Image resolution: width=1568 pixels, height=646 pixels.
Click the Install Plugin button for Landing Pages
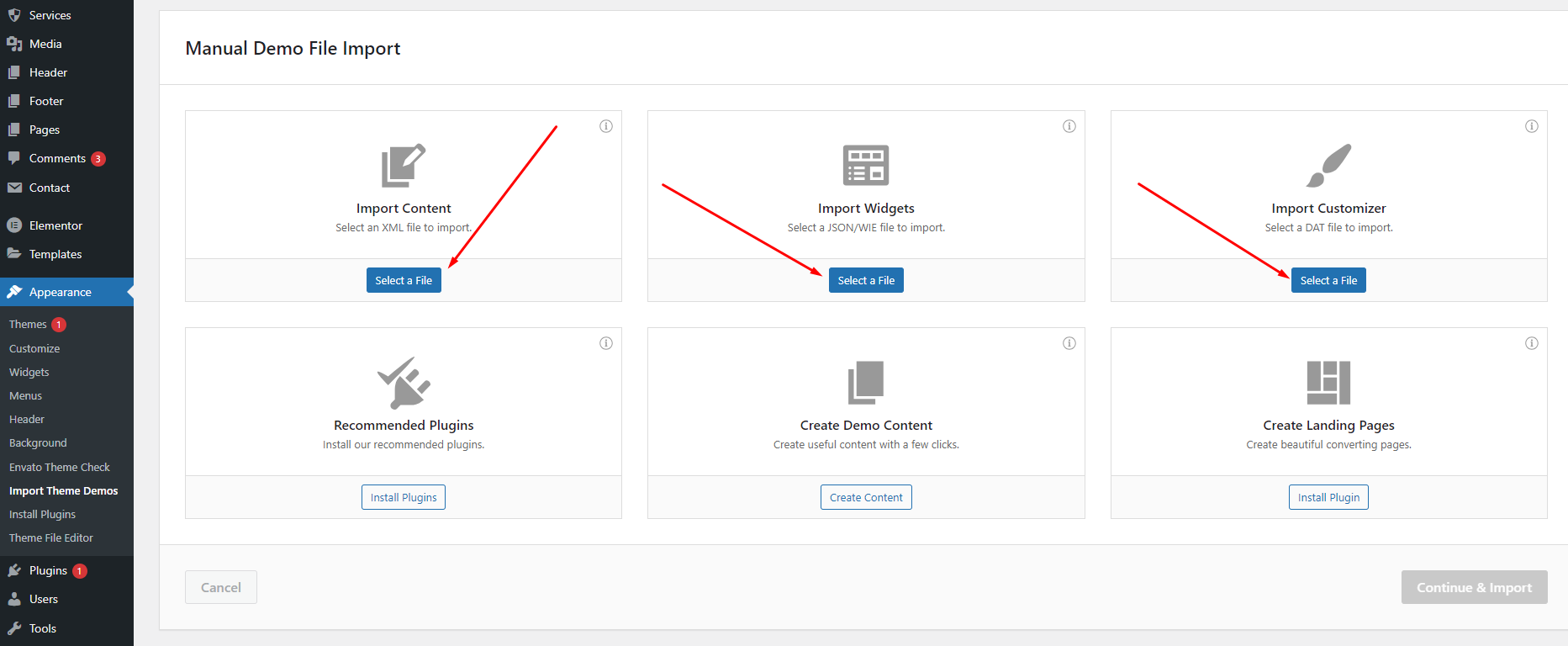pos(1328,497)
